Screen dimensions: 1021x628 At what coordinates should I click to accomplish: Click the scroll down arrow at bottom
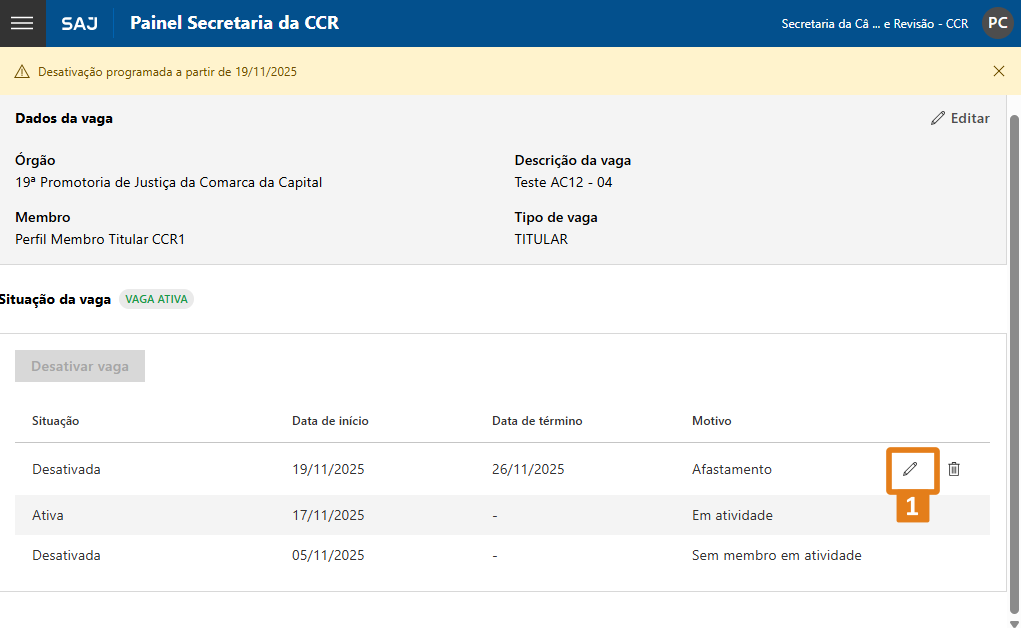pyautogui.click(x=1014, y=621)
